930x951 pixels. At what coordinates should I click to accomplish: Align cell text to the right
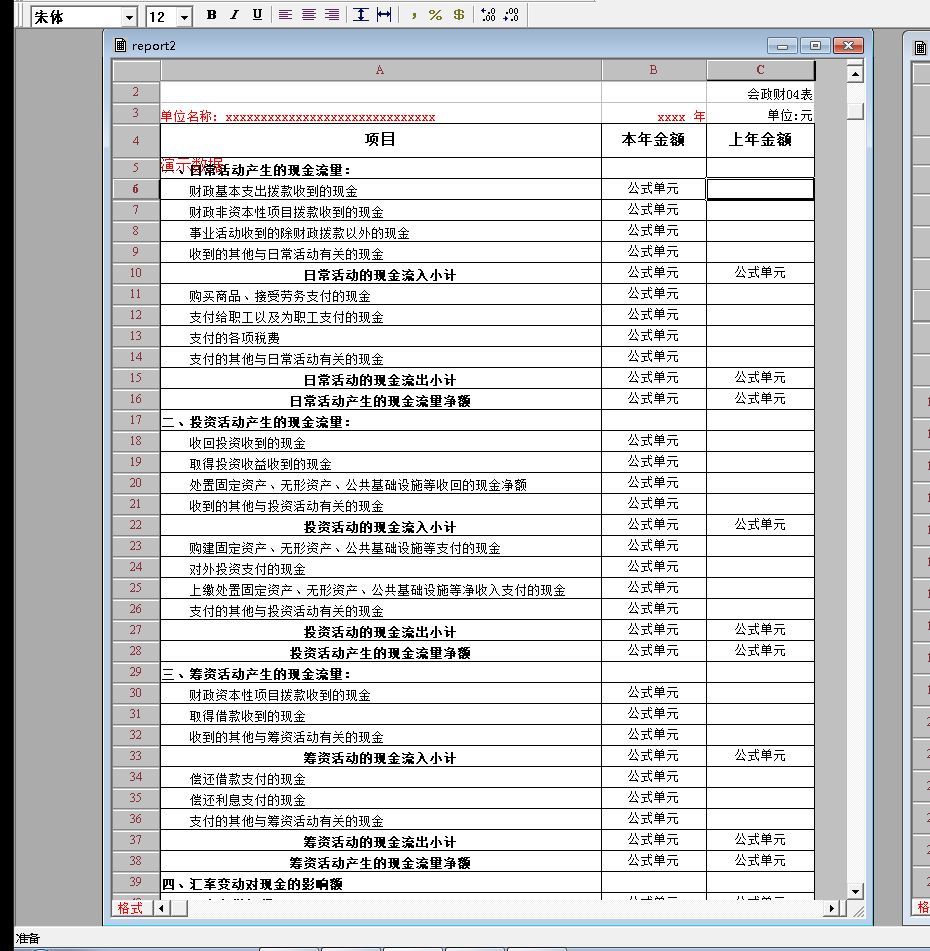coord(331,15)
